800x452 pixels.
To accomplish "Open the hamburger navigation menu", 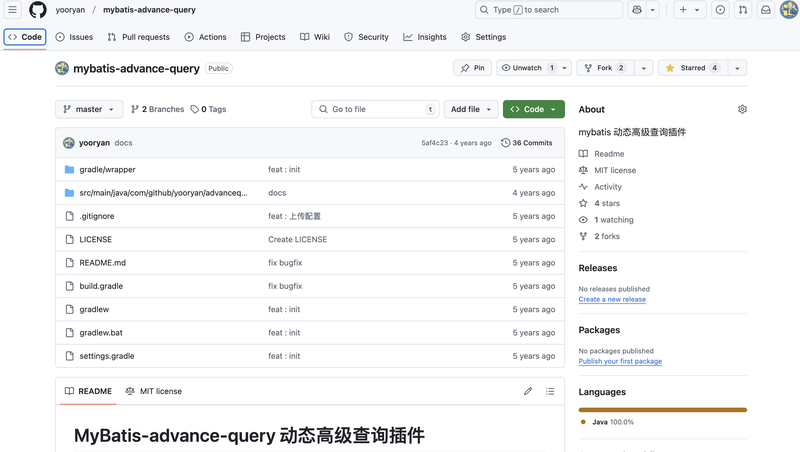I will (x=12, y=10).
